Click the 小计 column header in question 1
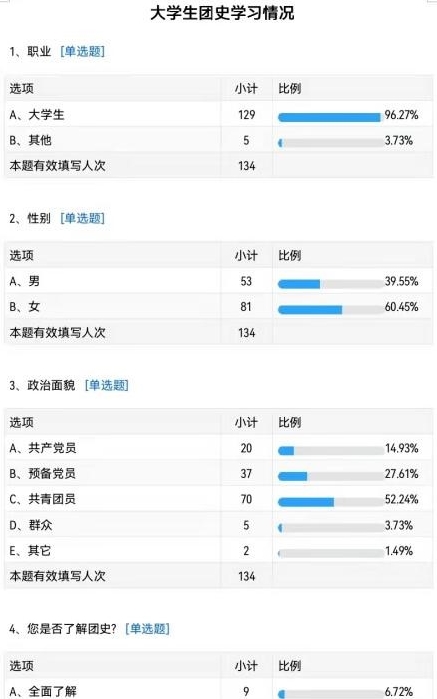437x699 pixels. tap(246, 88)
